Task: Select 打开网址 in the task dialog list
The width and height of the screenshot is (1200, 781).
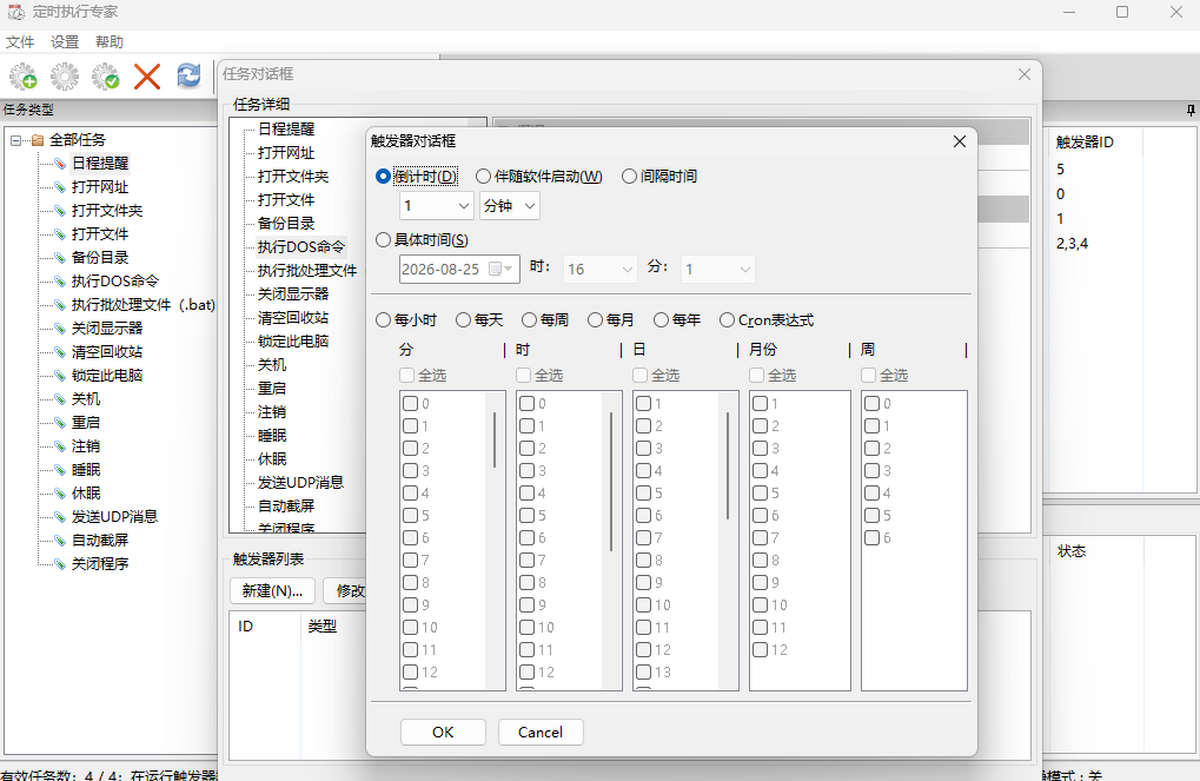Action: (286, 153)
